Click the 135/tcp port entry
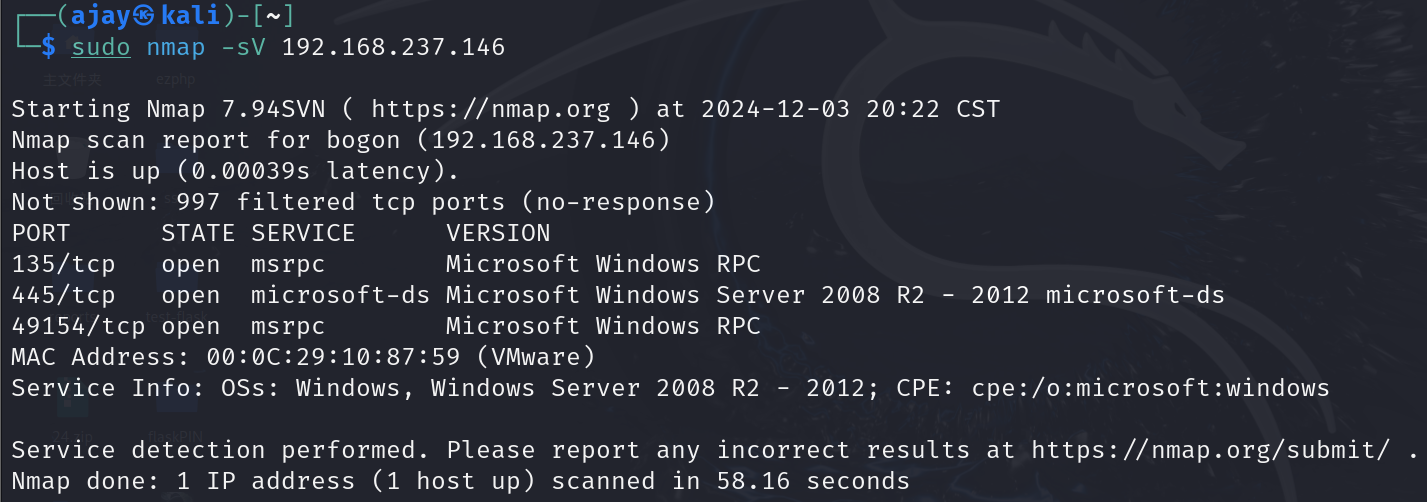 (x=63, y=265)
